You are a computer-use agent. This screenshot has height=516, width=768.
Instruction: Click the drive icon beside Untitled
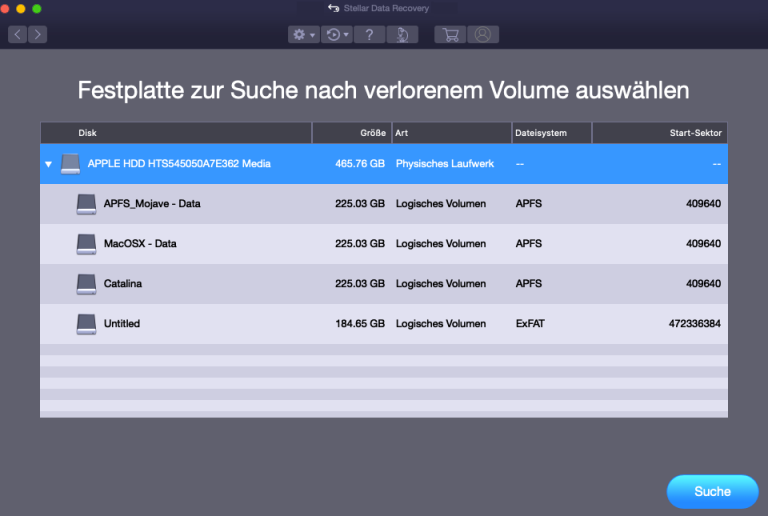click(x=86, y=324)
